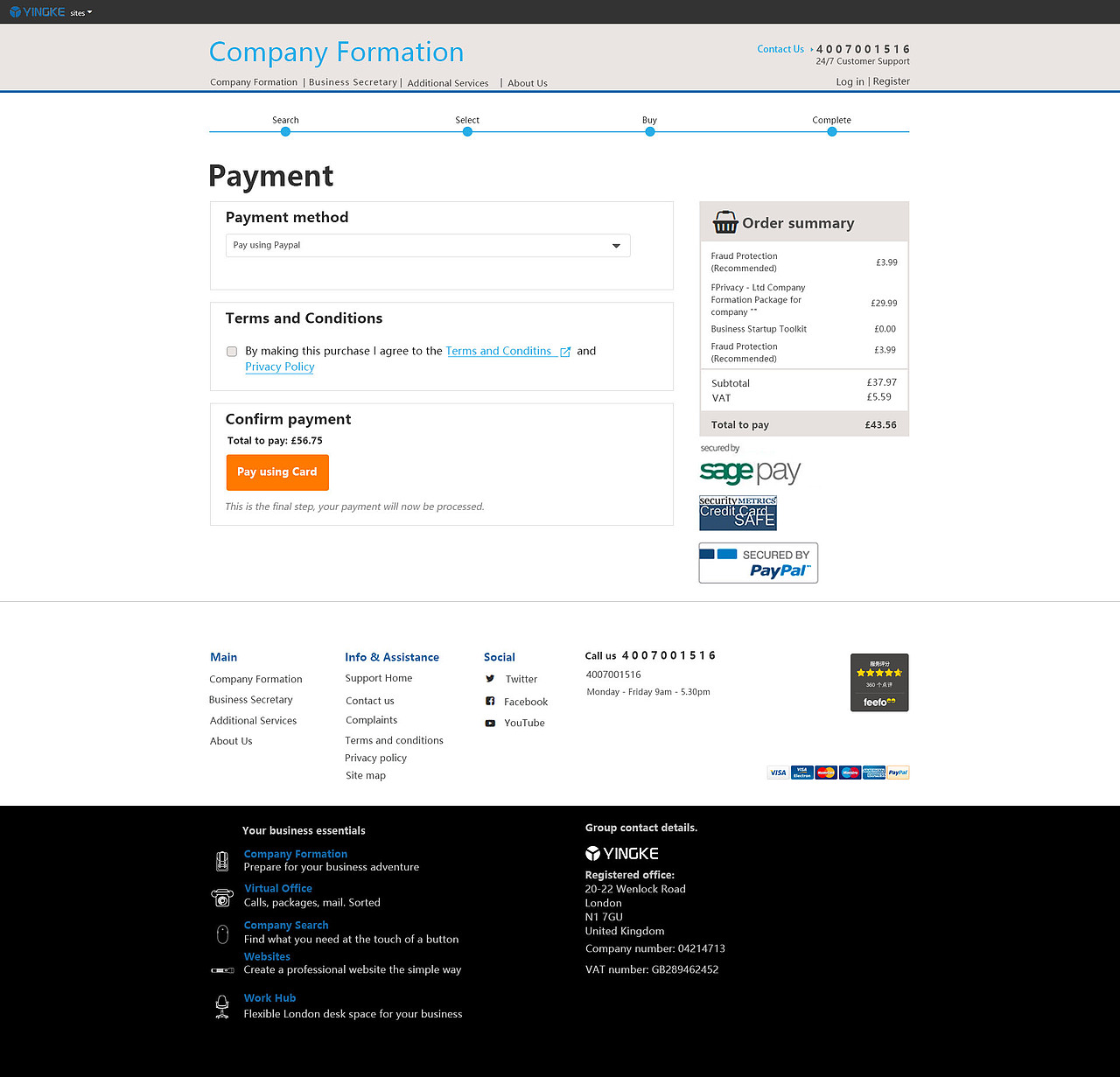Click Log in link
This screenshot has width=1120, height=1077.
850,81
